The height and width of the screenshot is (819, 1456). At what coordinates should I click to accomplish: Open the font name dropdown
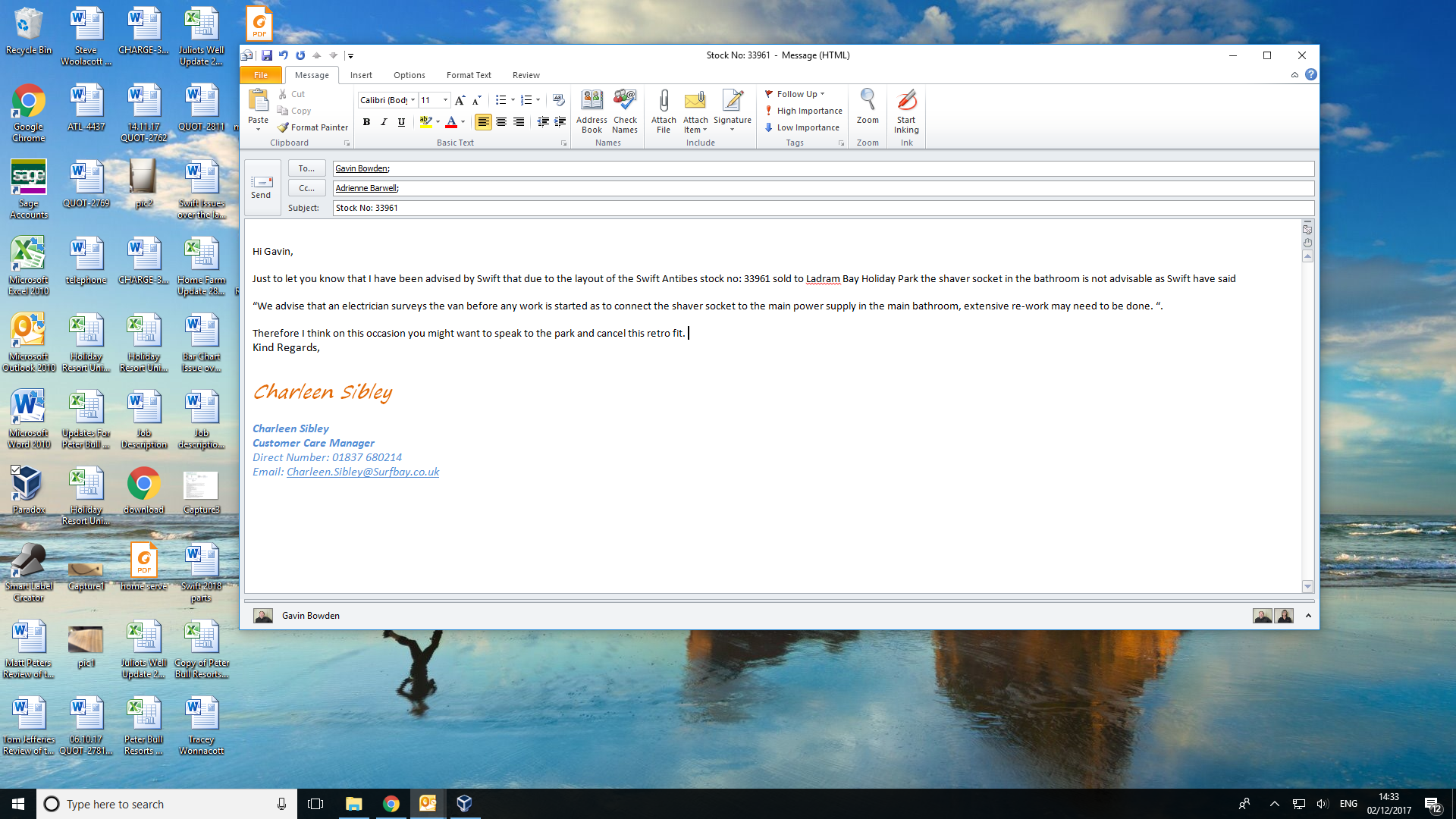pos(413,100)
